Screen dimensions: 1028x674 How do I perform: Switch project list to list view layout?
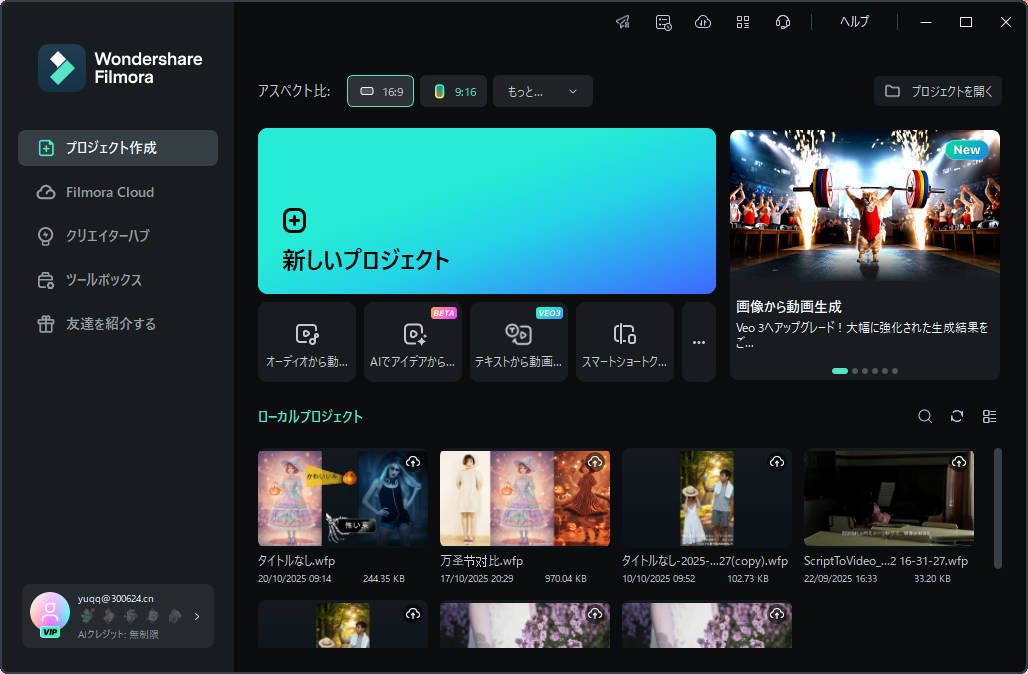click(x=990, y=416)
